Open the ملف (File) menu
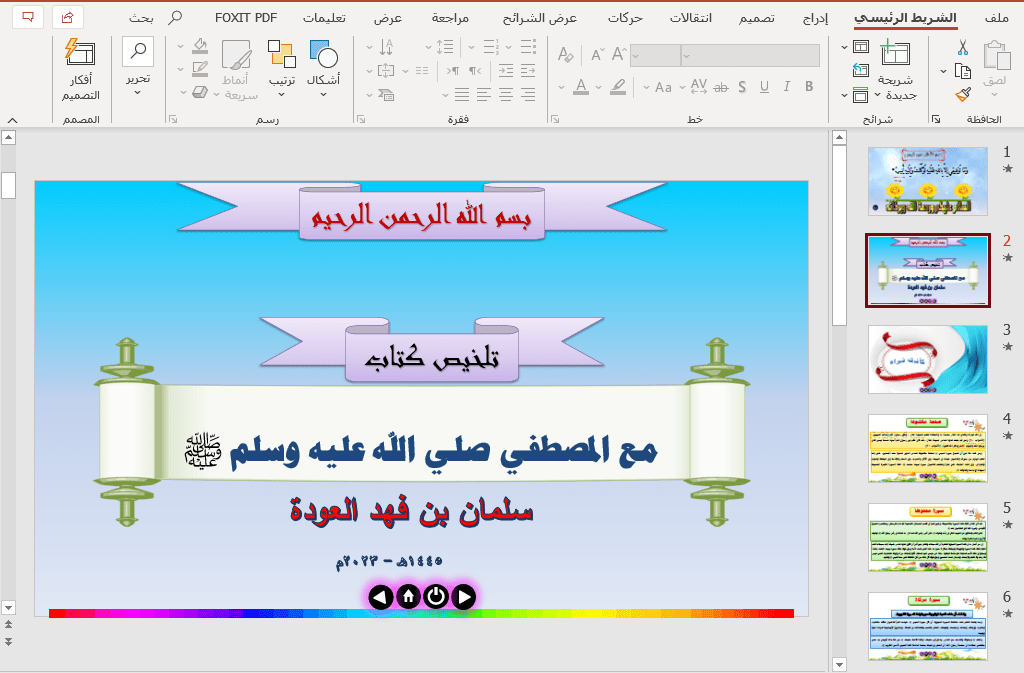 (x=996, y=18)
